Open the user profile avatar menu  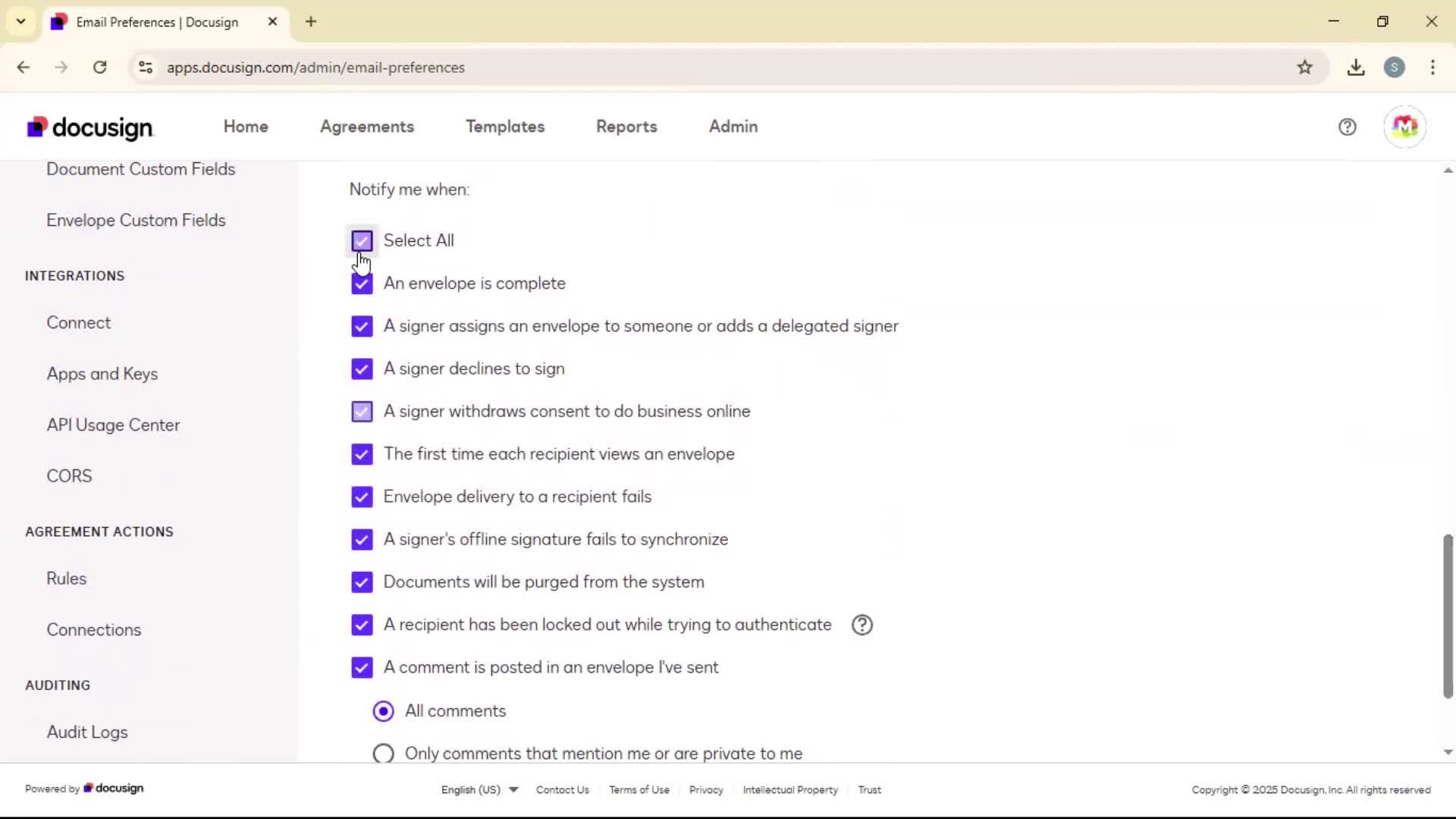pyautogui.click(x=1404, y=127)
